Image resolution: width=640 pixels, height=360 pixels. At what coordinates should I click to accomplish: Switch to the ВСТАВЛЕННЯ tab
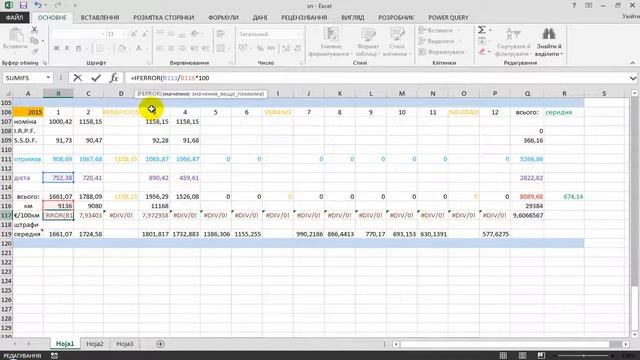pyautogui.click(x=100, y=18)
